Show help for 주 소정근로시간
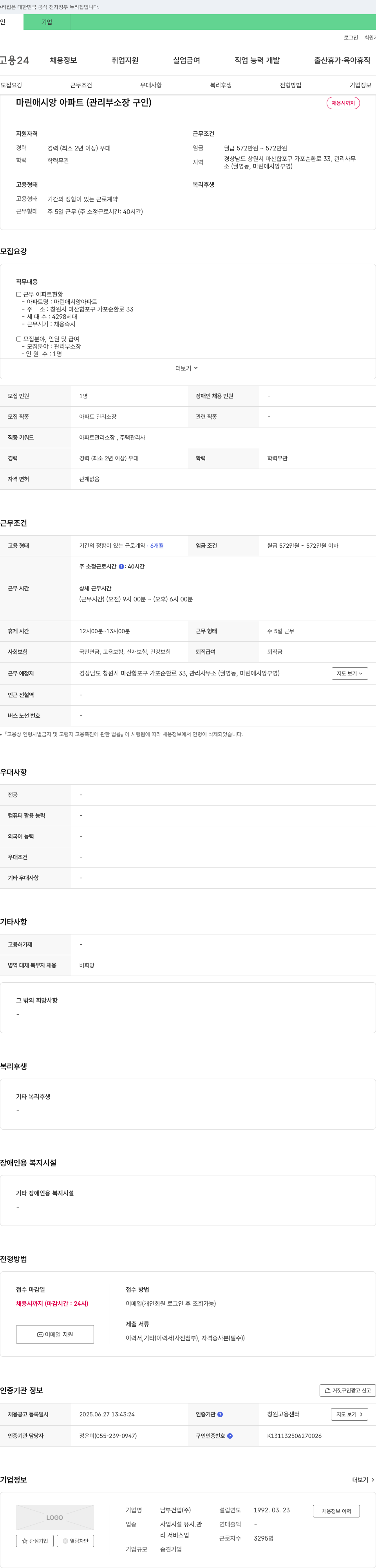 pos(121,567)
